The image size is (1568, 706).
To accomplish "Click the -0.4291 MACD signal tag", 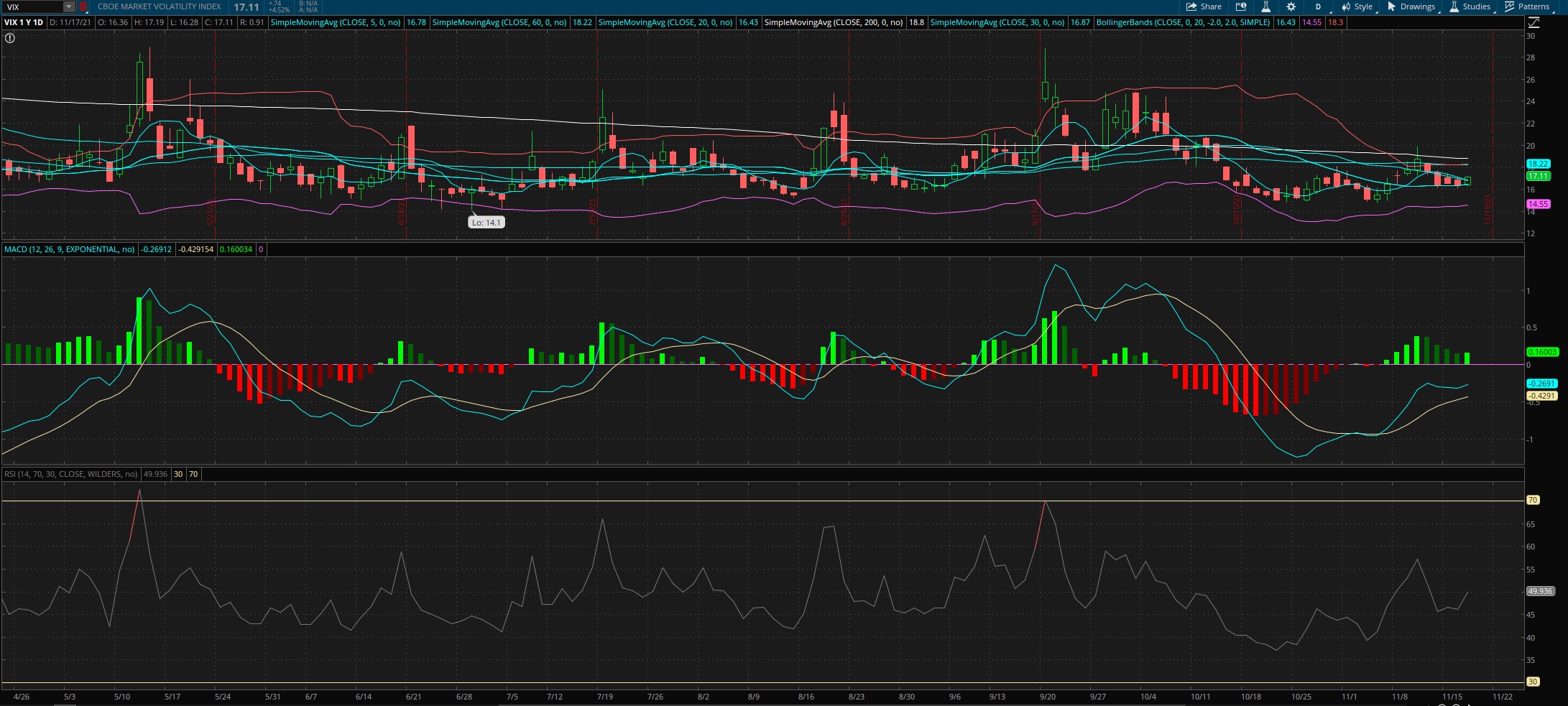I will tap(1541, 396).
